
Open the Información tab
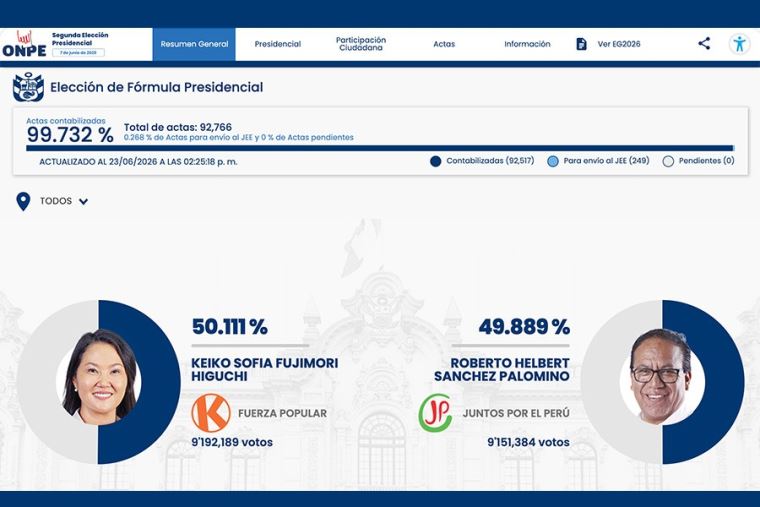pos(527,44)
